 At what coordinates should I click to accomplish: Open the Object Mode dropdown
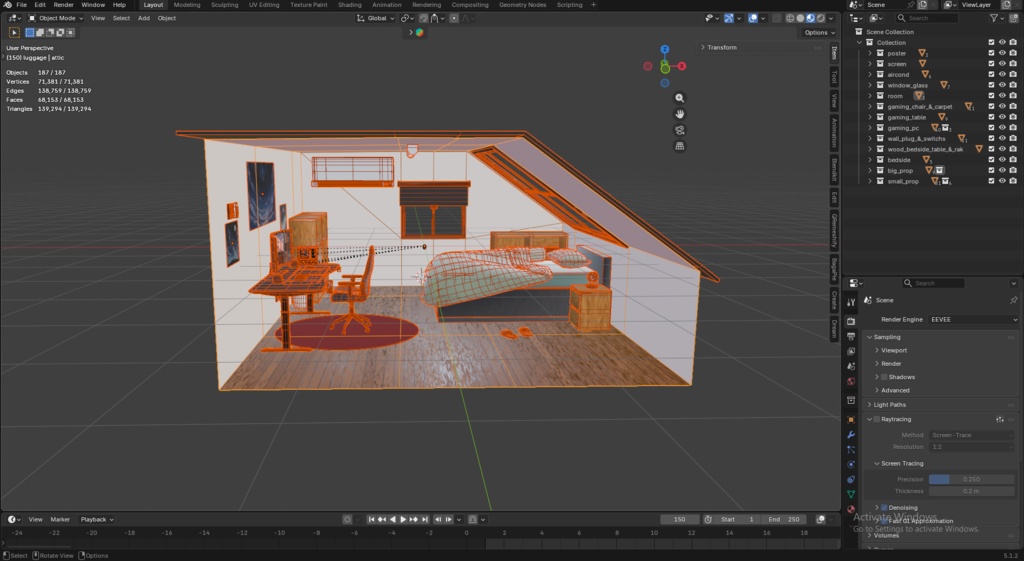[x=56, y=18]
